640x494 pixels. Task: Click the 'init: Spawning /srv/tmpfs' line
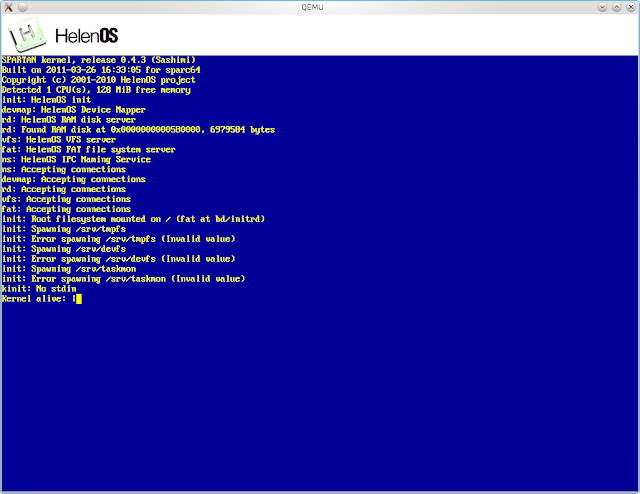[x=64, y=229]
